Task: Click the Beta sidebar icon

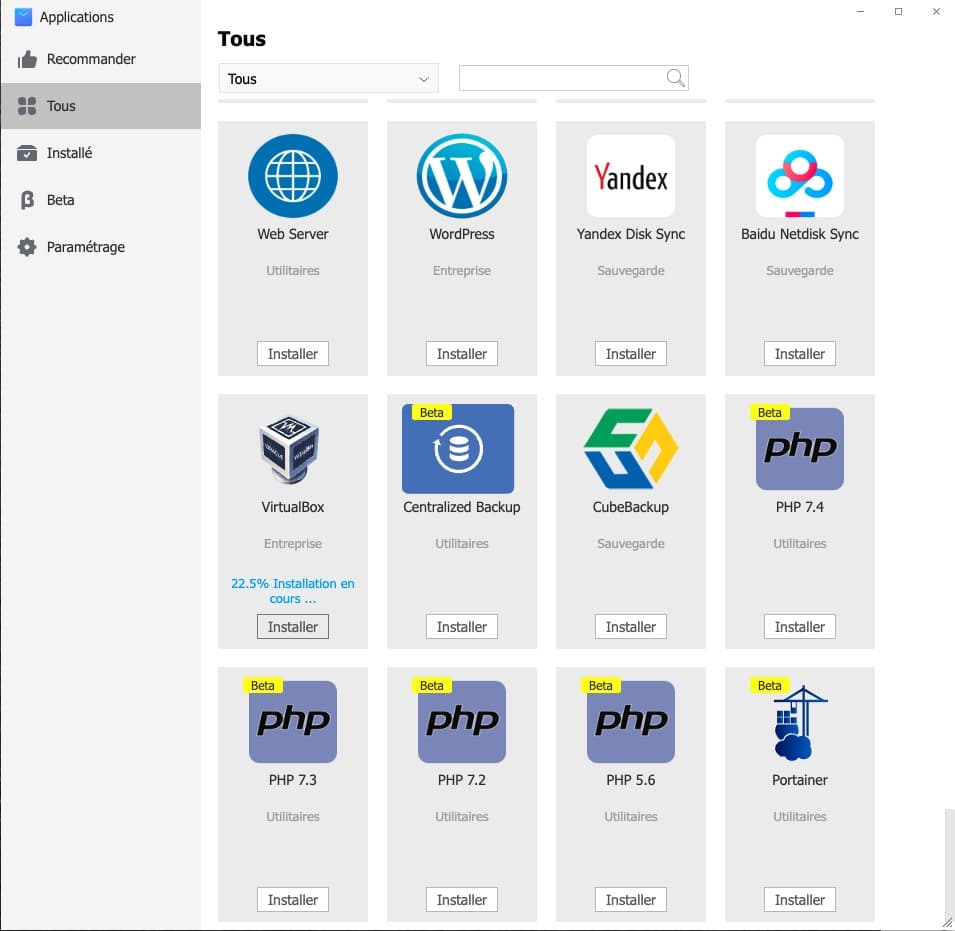Action: (27, 200)
